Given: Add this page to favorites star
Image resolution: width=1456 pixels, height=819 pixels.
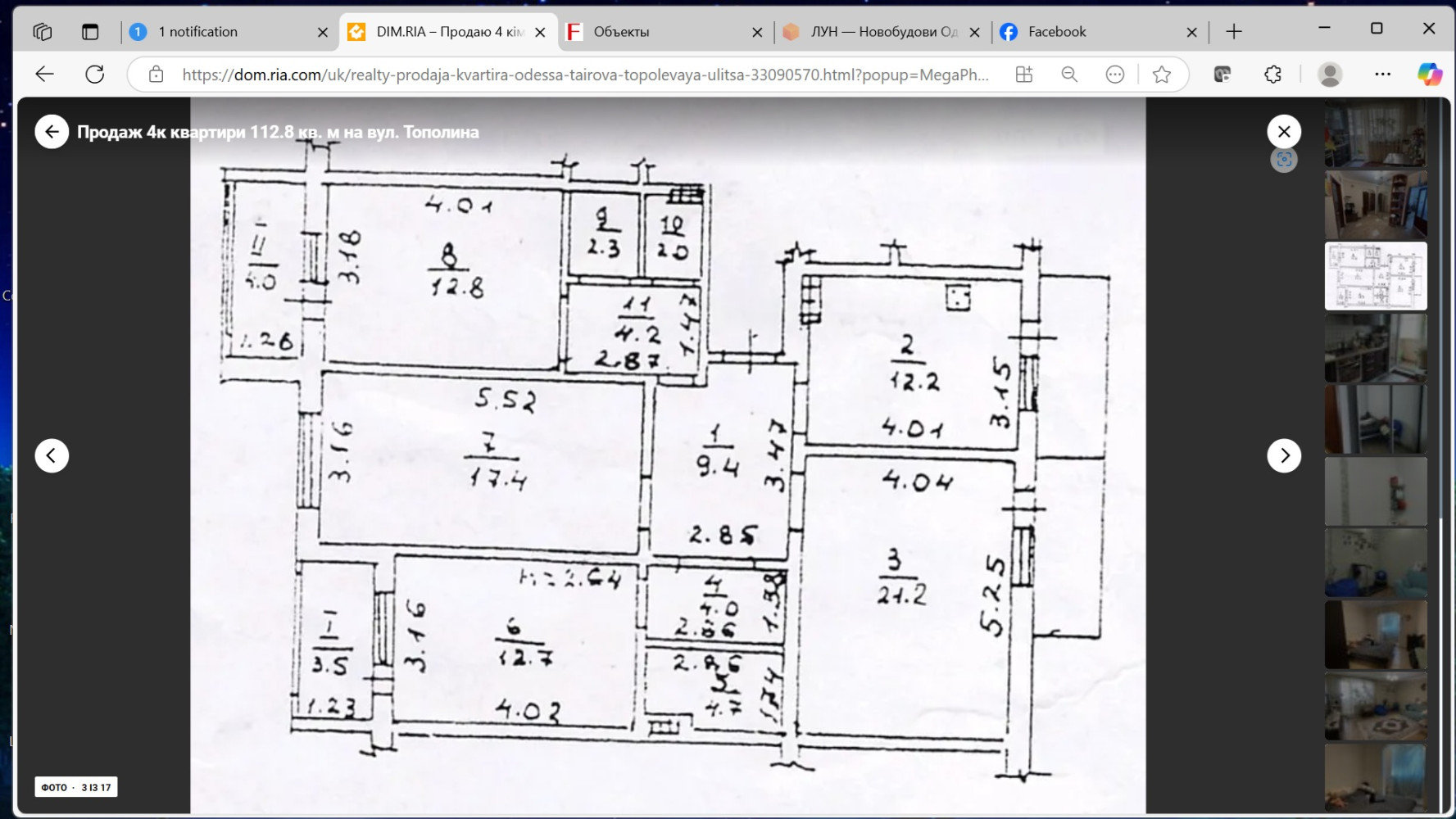Looking at the screenshot, I should pyautogui.click(x=1162, y=75).
